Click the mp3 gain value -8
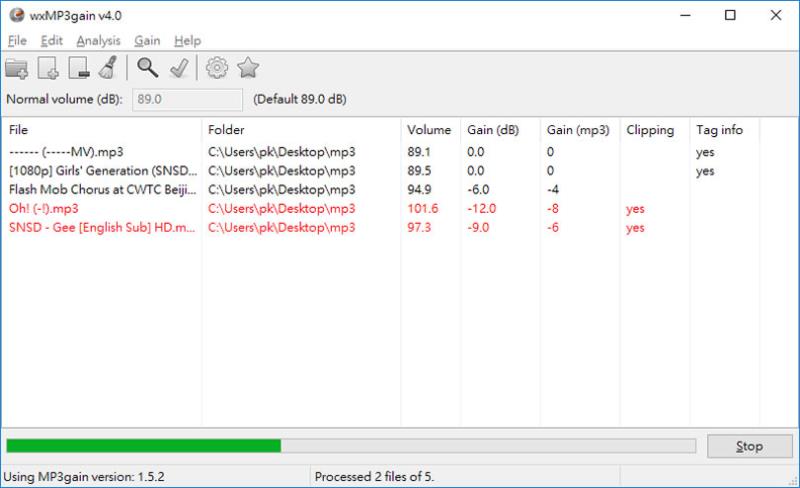Screen dimensions: 800x488 click(x=553, y=209)
